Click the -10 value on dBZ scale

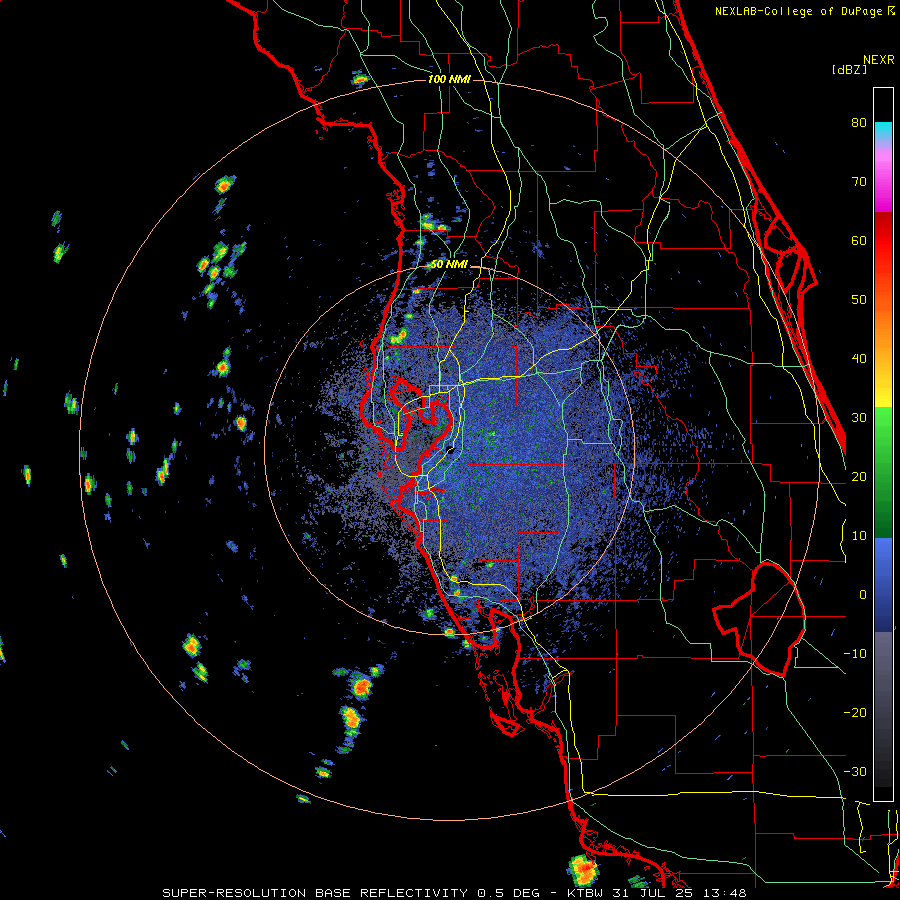tap(855, 654)
